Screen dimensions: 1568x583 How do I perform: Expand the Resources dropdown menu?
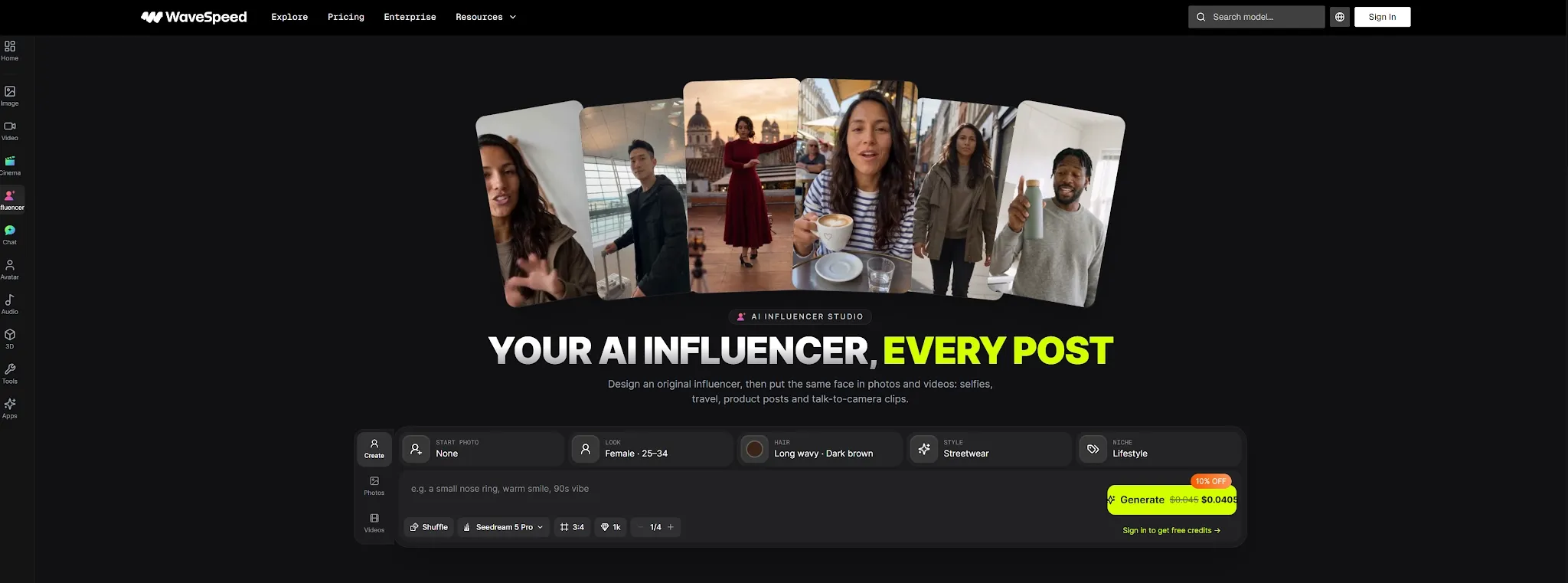coord(485,17)
